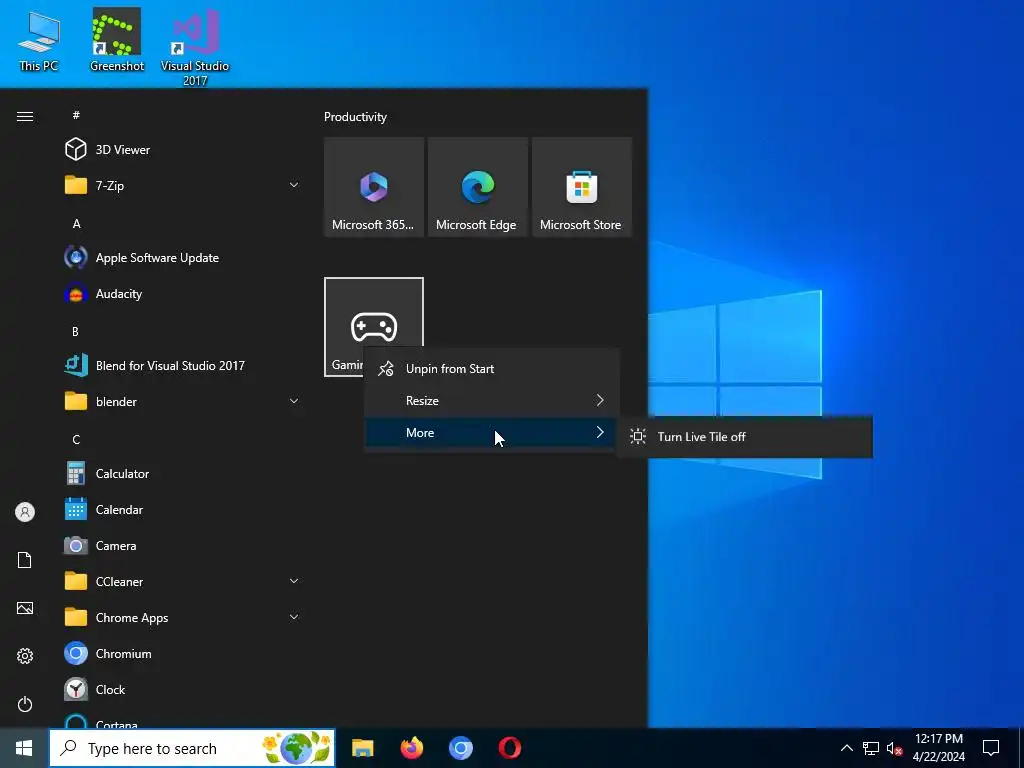1024x768 pixels.
Task: Launch Audacity from the Start menu
Action: pos(183,294)
